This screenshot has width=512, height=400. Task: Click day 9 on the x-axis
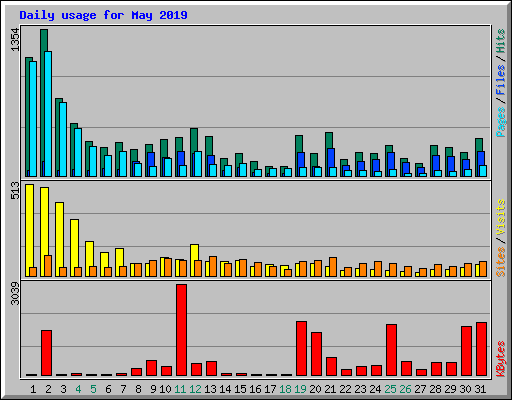(153, 389)
